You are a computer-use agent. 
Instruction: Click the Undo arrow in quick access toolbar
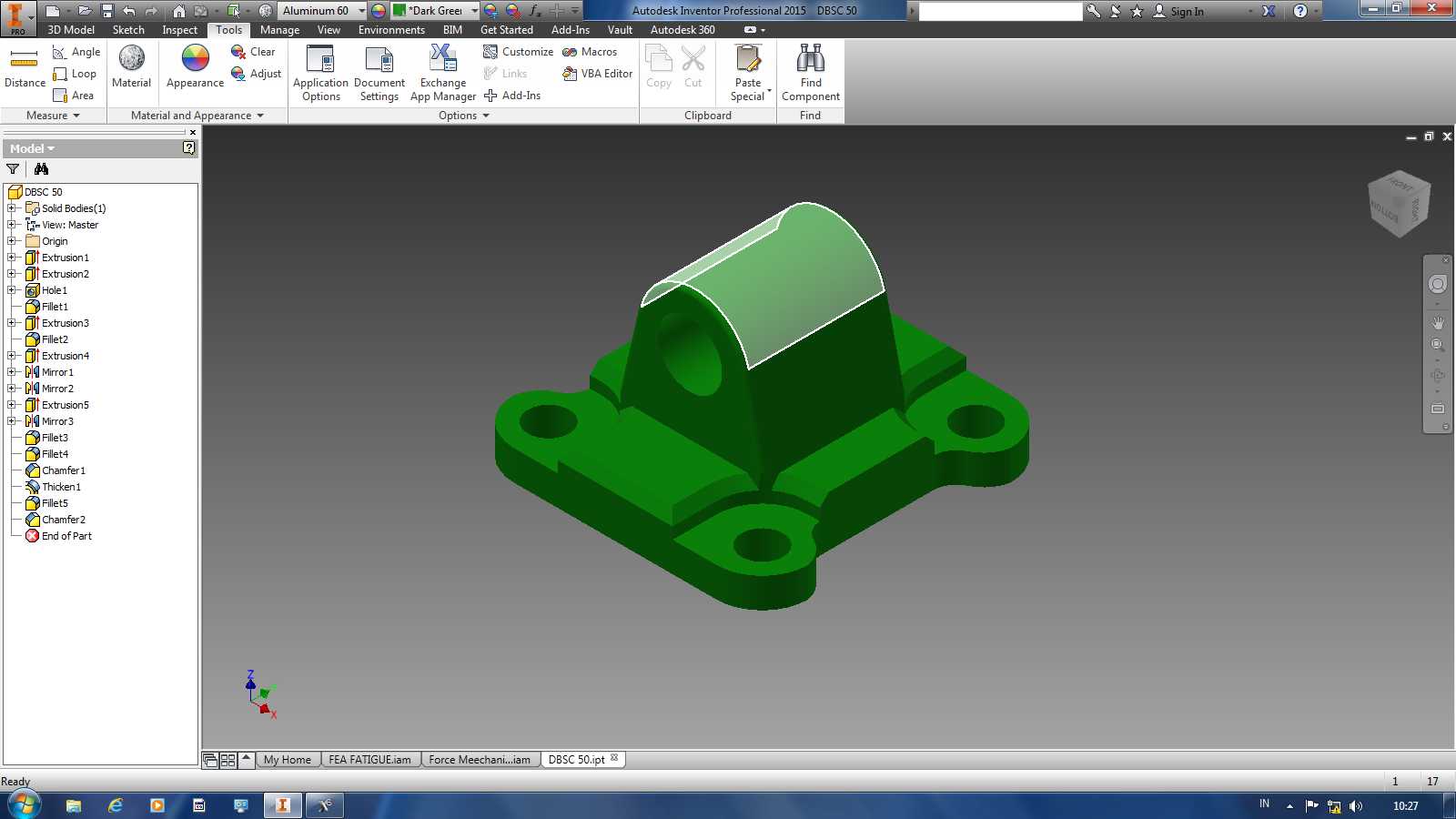pos(129,11)
